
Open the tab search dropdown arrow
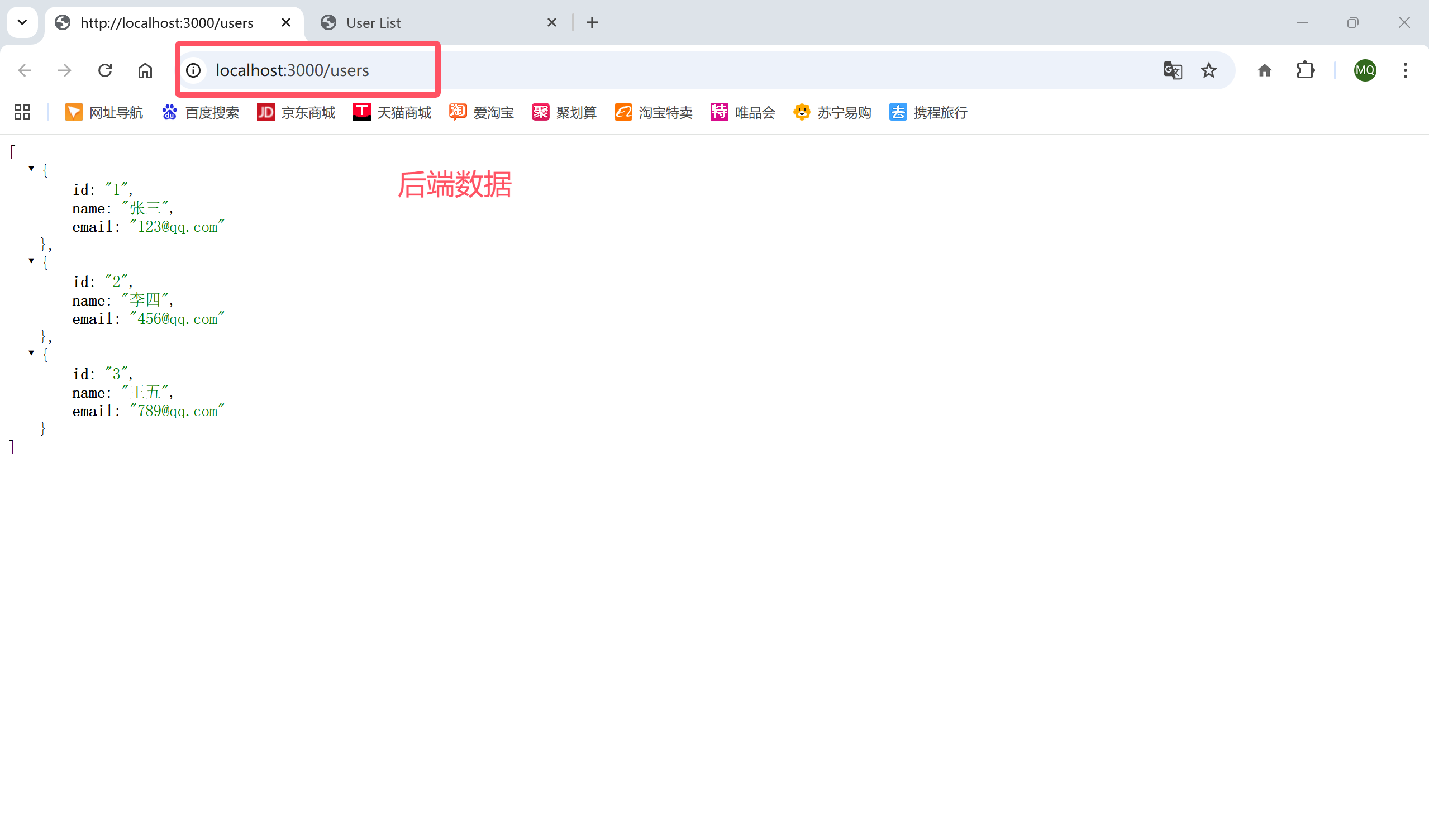(22, 23)
